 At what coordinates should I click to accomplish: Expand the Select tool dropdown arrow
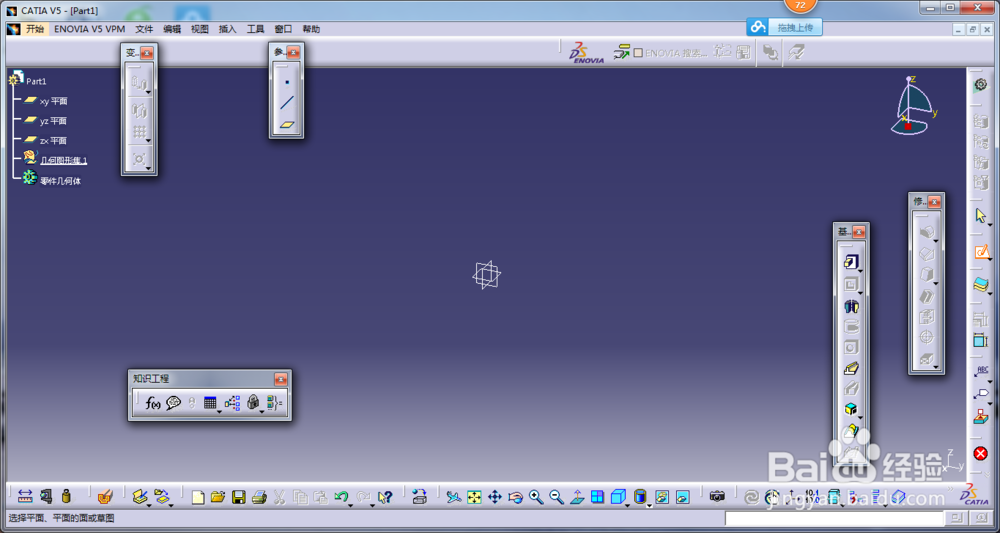990,224
